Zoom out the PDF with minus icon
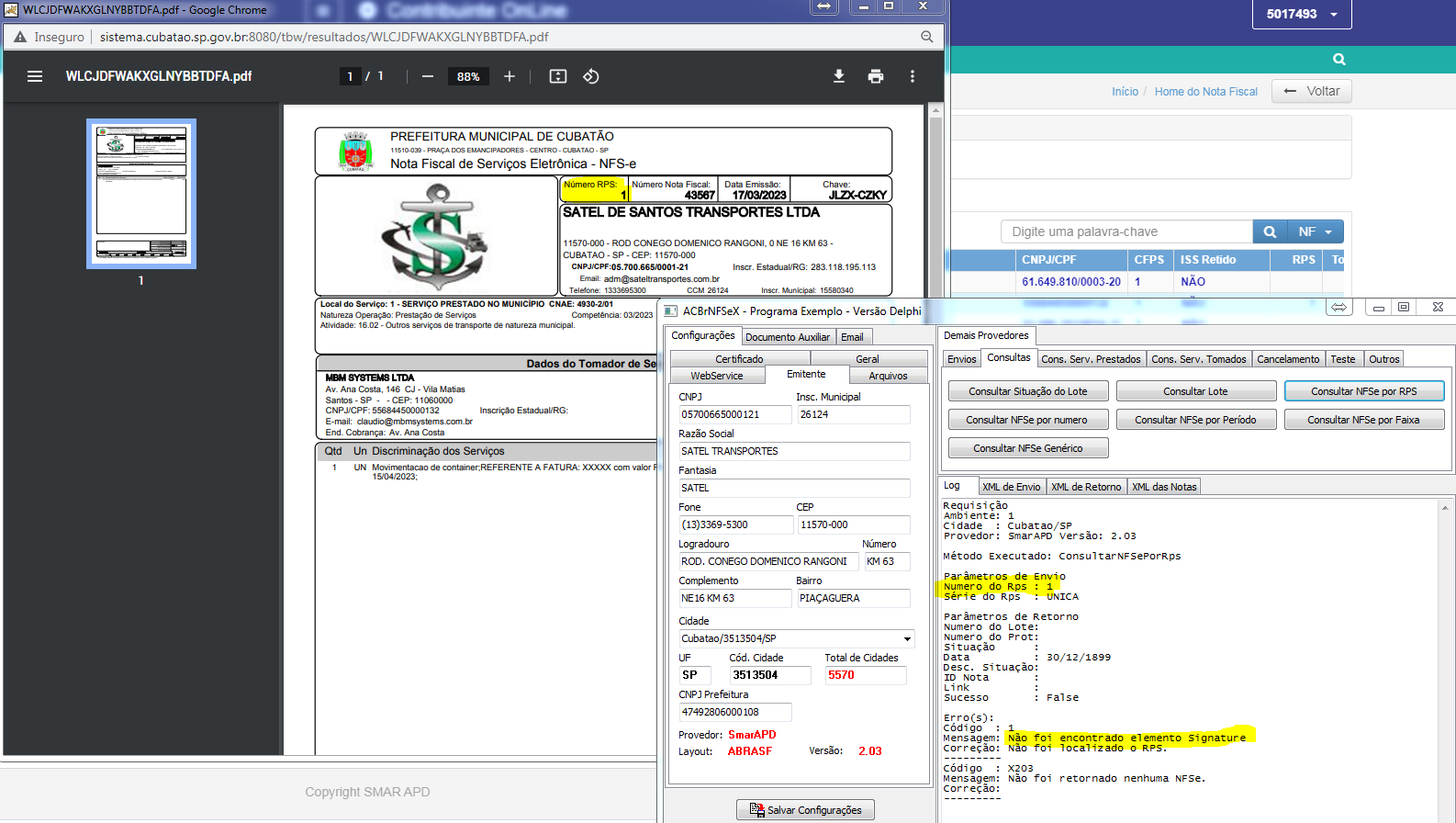This screenshot has height=823, width=1456. pyautogui.click(x=428, y=76)
